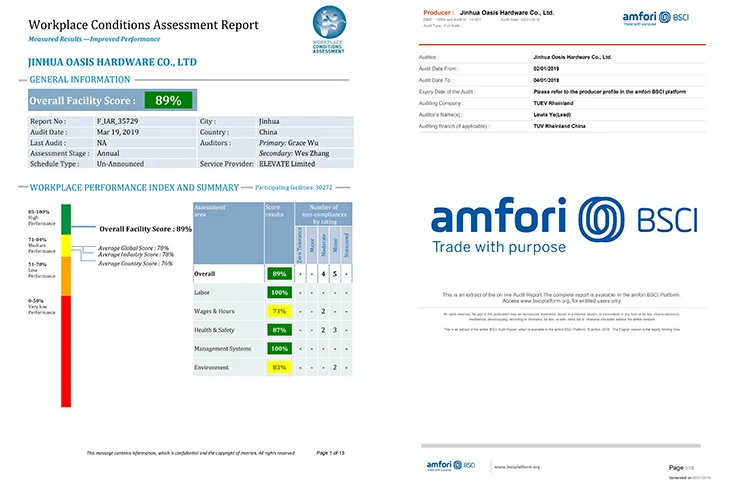Click Audit Date From value '02/01/2019'
Screen dimensions: 750x485
pyautogui.click(x=546, y=68)
